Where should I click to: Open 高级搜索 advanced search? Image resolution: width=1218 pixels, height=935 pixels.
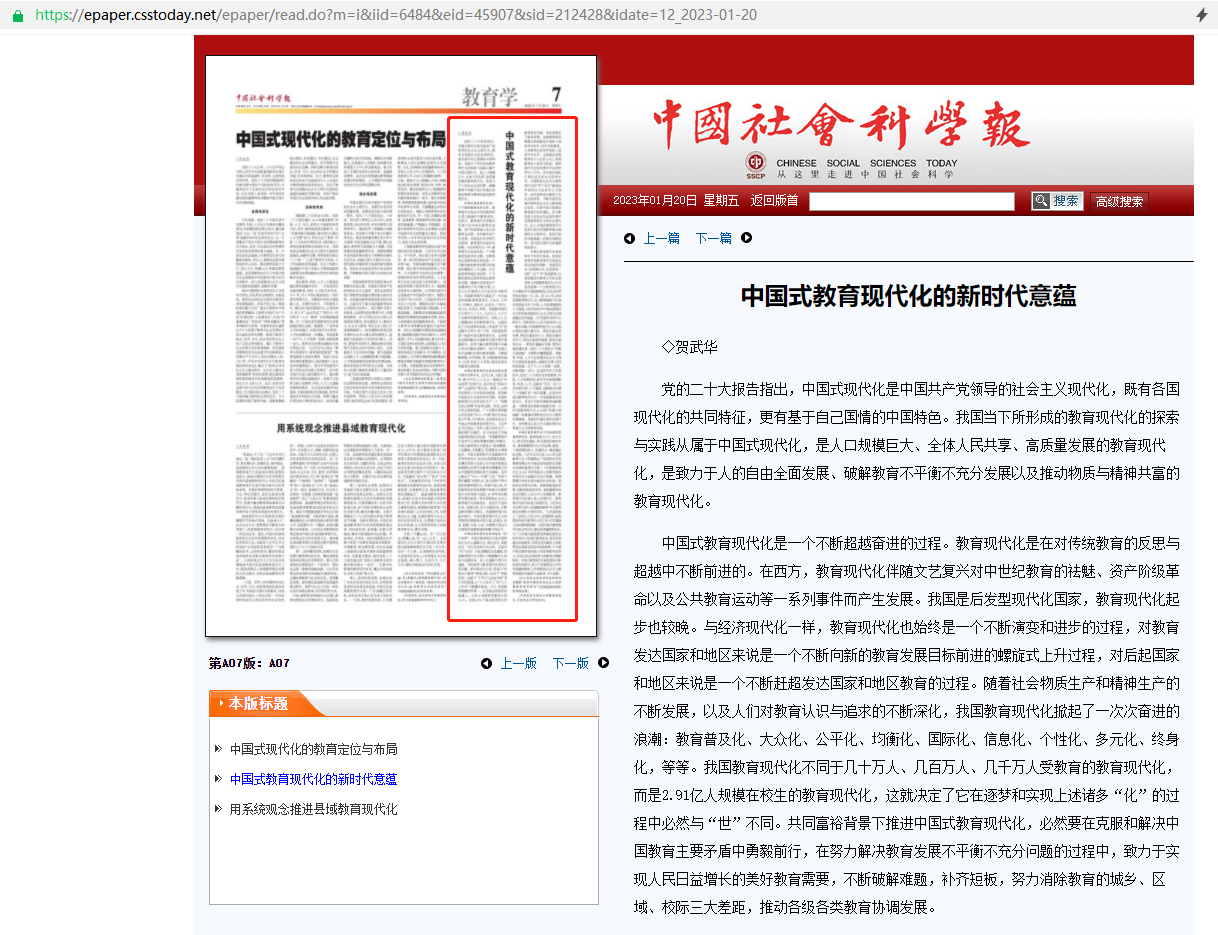coord(1119,202)
